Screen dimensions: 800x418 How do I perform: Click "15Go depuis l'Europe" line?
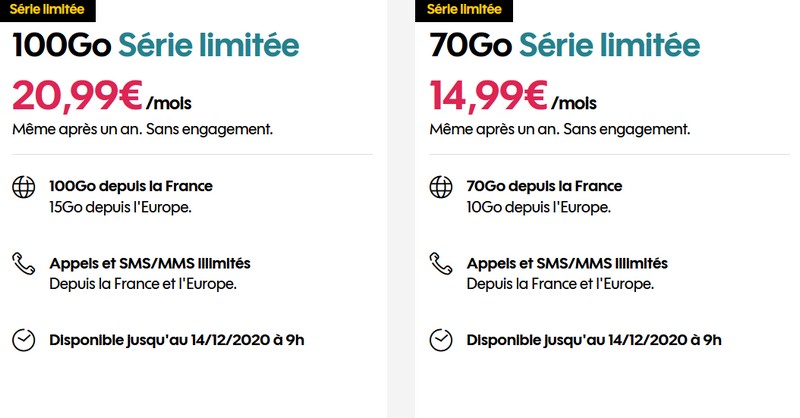pos(120,207)
